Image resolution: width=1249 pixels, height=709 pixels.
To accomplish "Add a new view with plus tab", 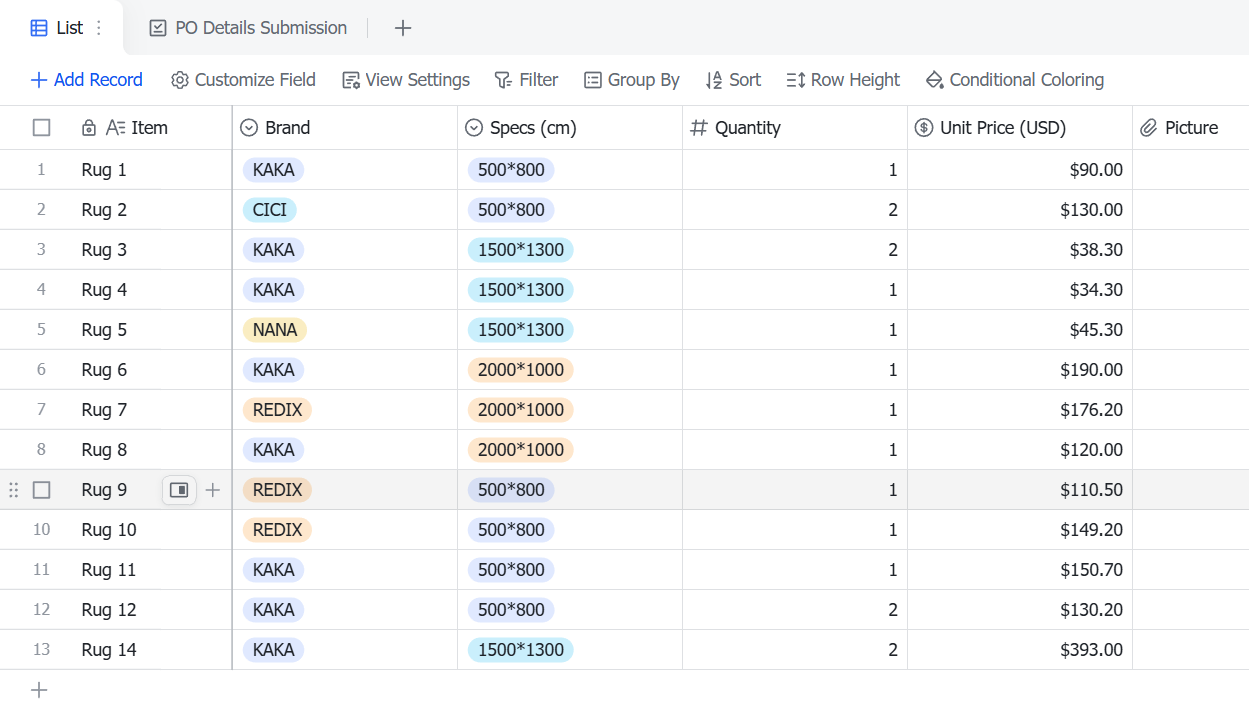I will click(403, 28).
